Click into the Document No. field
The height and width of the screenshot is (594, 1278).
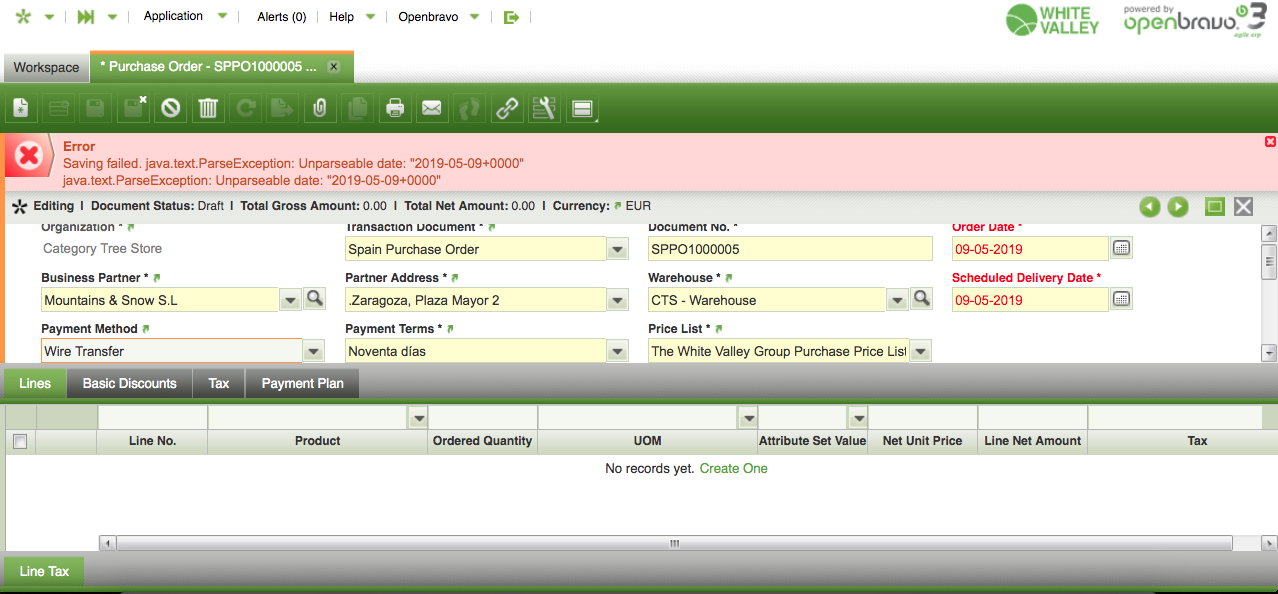point(789,249)
